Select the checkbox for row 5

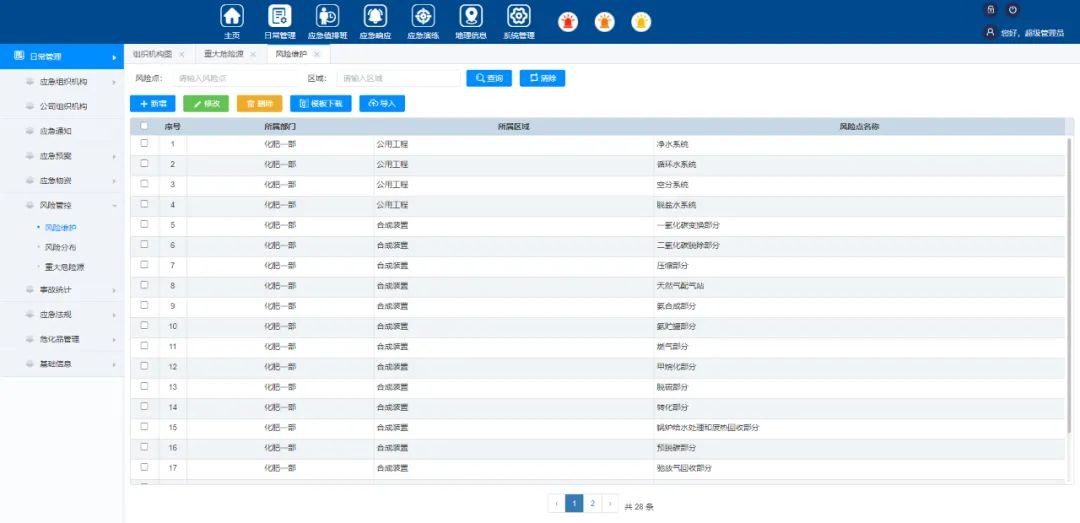click(x=144, y=224)
